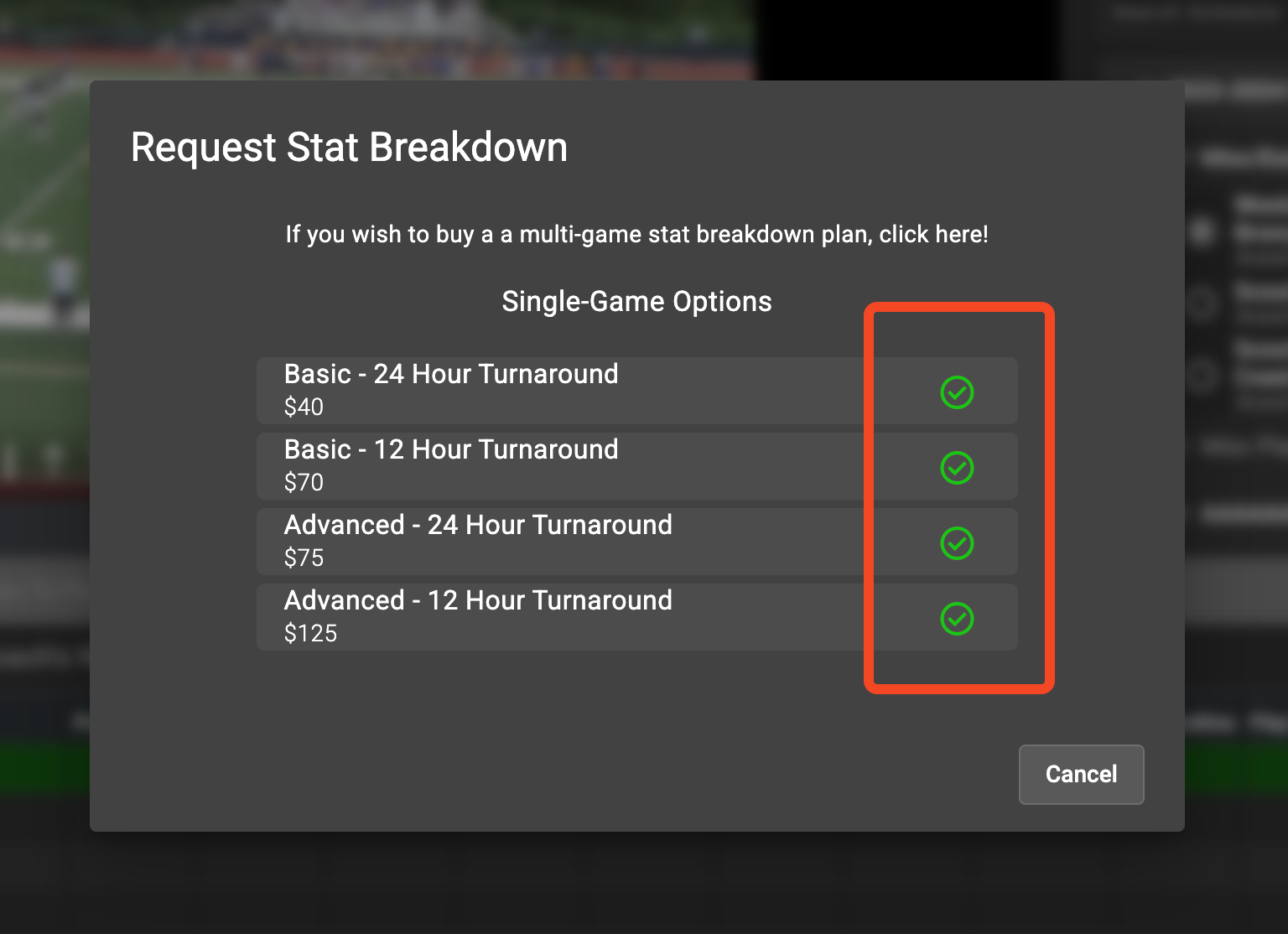Image resolution: width=1288 pixels, height=934 pixels.
Task: Select the third blurred radio button at right
Action: pyautogui.click(x=1202, y=374)
